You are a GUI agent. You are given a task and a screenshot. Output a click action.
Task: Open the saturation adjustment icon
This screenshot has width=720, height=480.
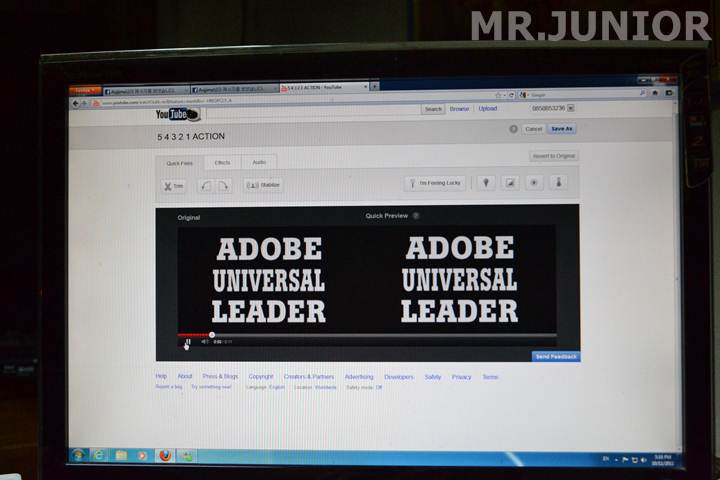[534, 182]
